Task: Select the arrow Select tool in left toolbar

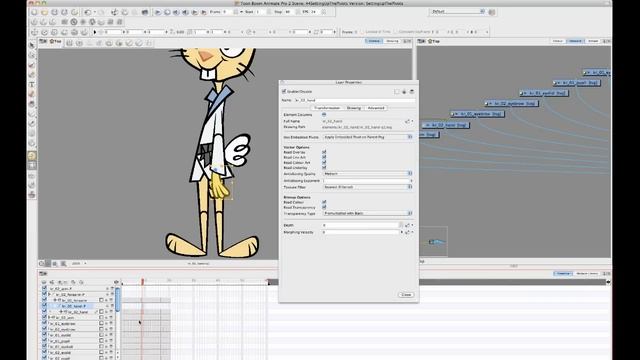Action: (x=32, y=45)
